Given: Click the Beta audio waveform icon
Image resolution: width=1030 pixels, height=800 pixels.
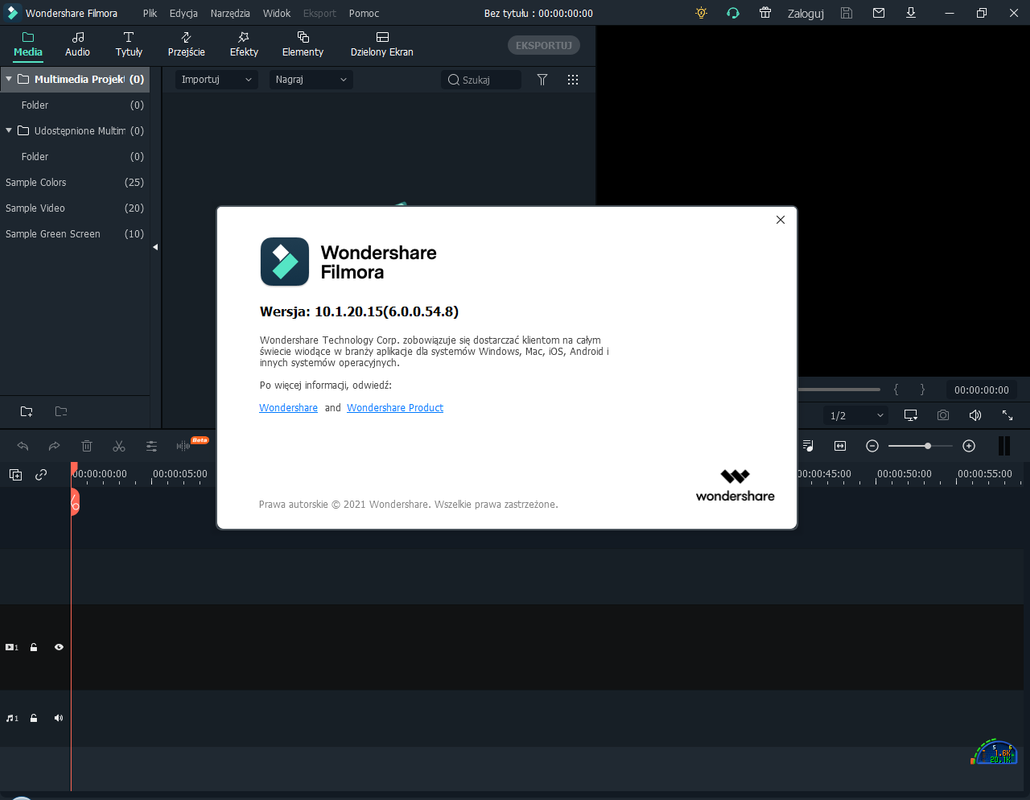Looking at the screenshot, I should [x=183, y=446].
